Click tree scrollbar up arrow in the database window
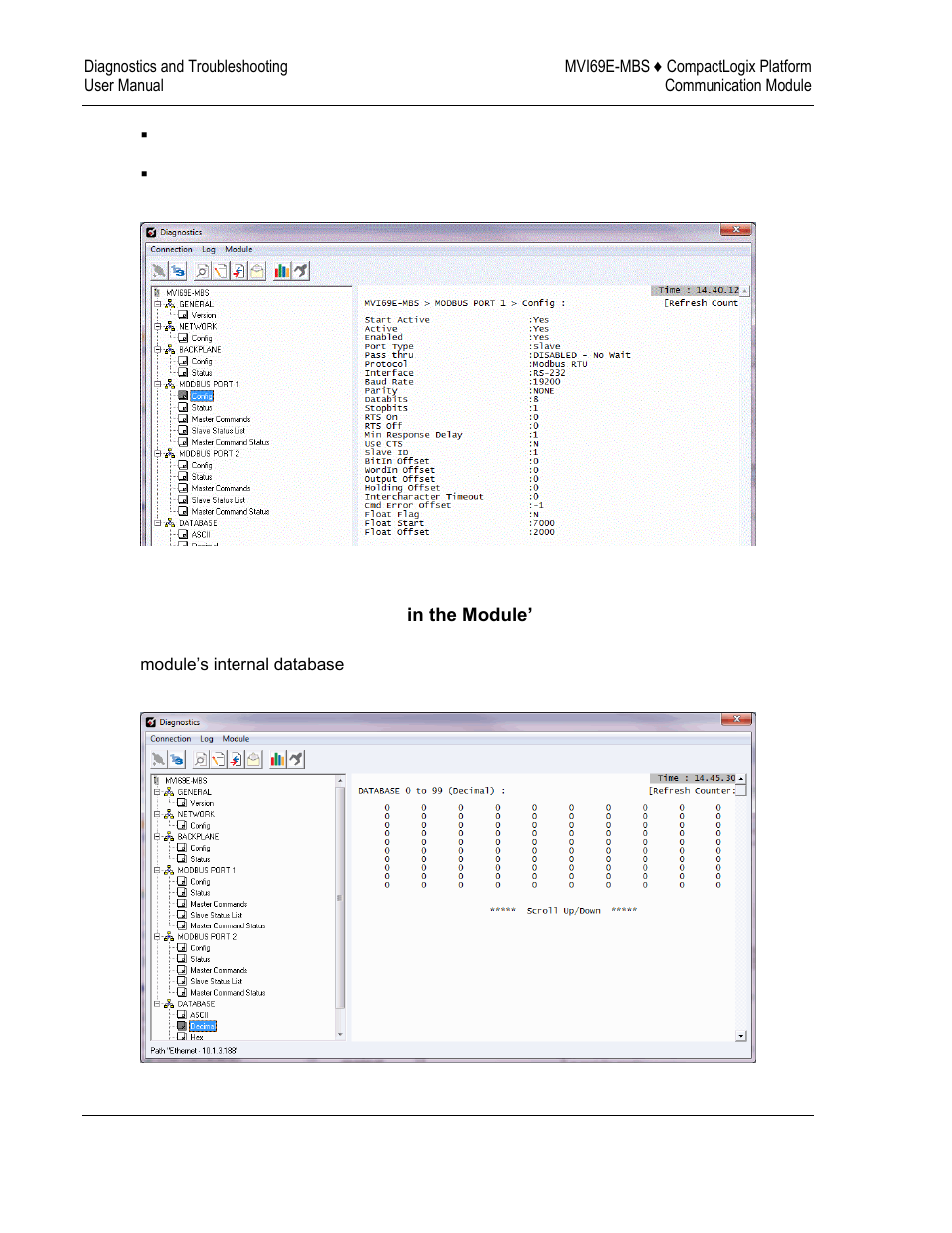The image size is (952, 1233). point(340,780)
